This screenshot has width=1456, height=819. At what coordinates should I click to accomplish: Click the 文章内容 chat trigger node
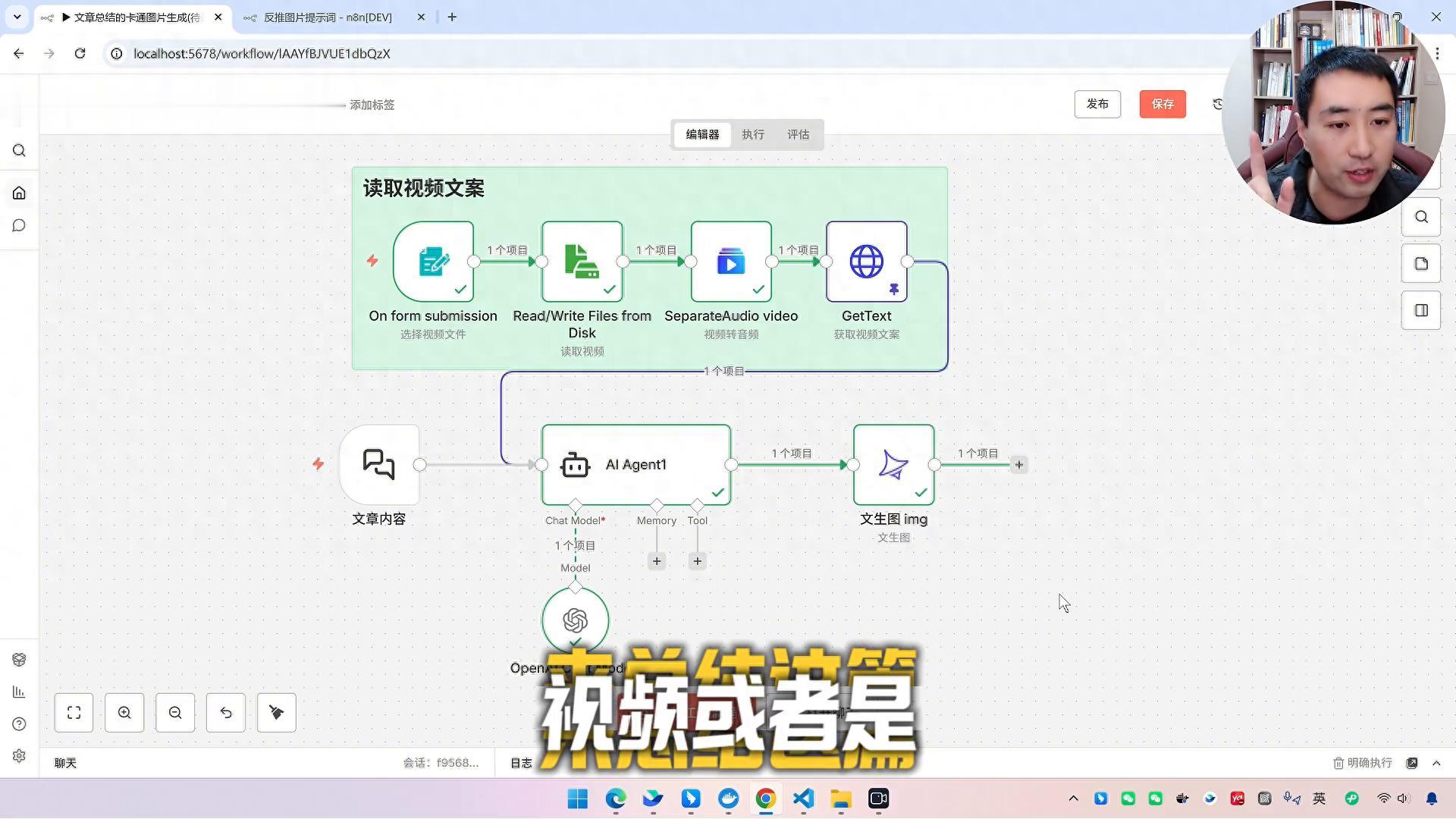[x=379, y=465]
